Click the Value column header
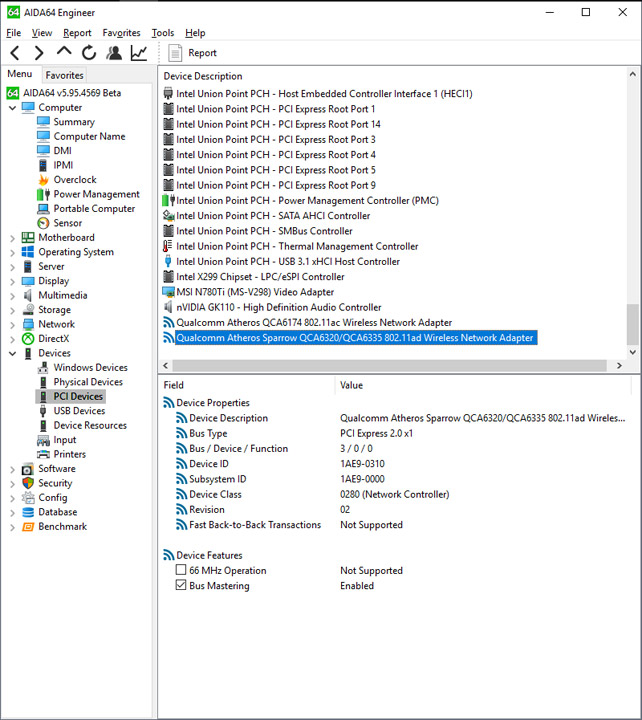The height and width of the screenshot is (720, 642). click(351, 385)
